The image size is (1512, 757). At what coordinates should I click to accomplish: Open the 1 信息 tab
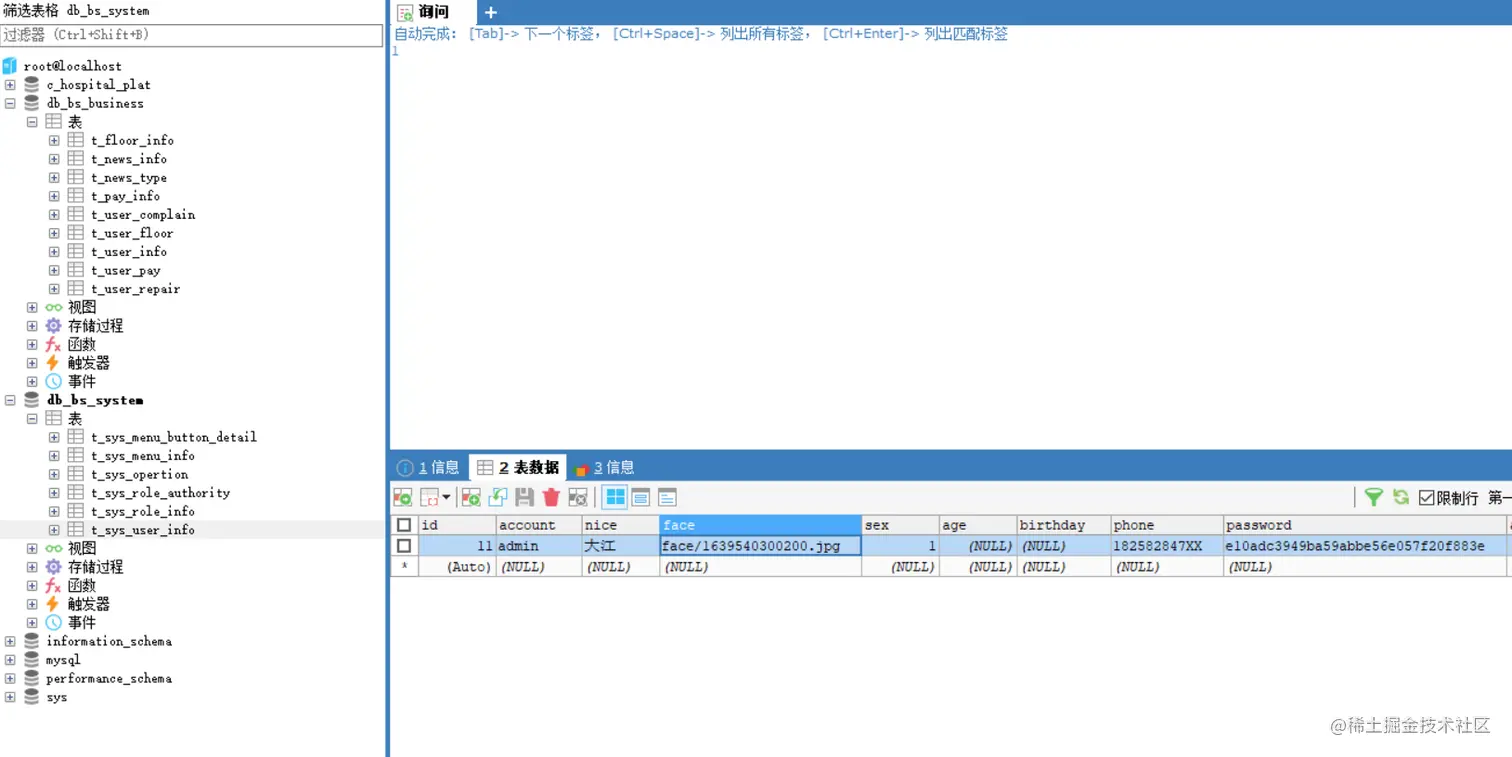[428, 467]
